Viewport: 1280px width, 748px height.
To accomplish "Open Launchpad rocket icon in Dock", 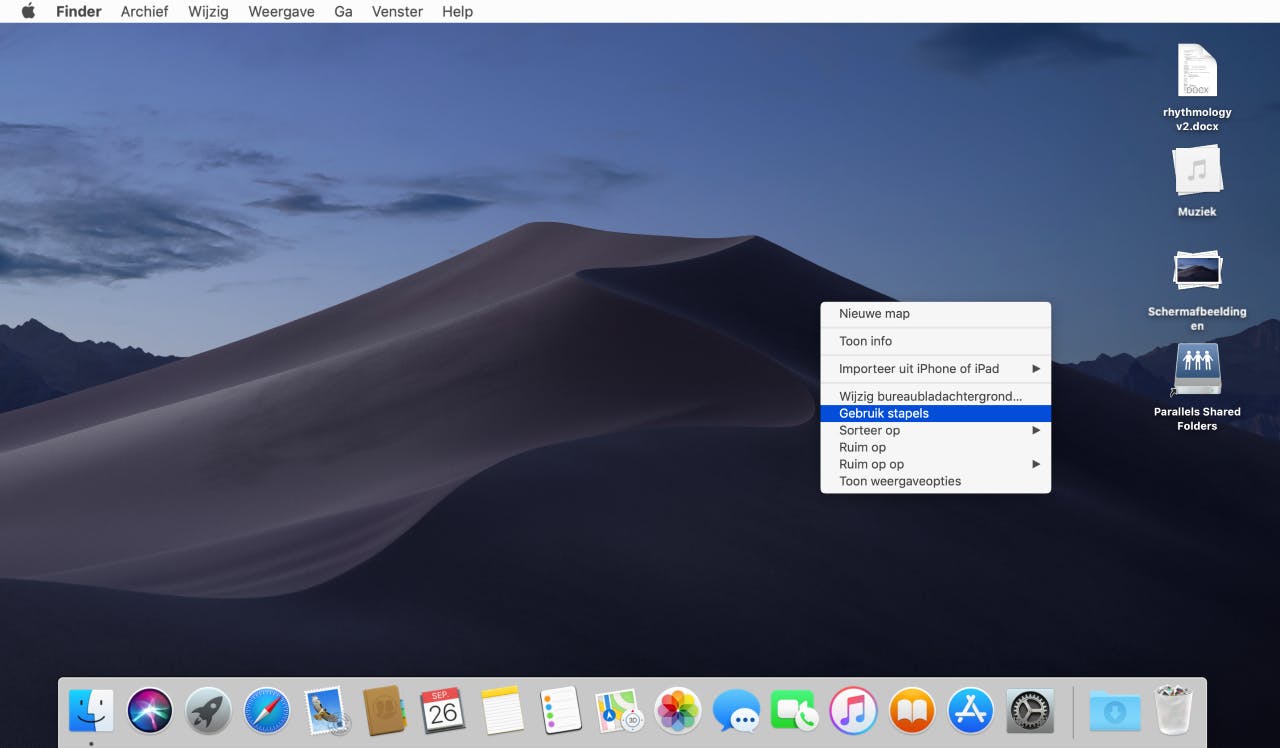I will coord(208,711).
